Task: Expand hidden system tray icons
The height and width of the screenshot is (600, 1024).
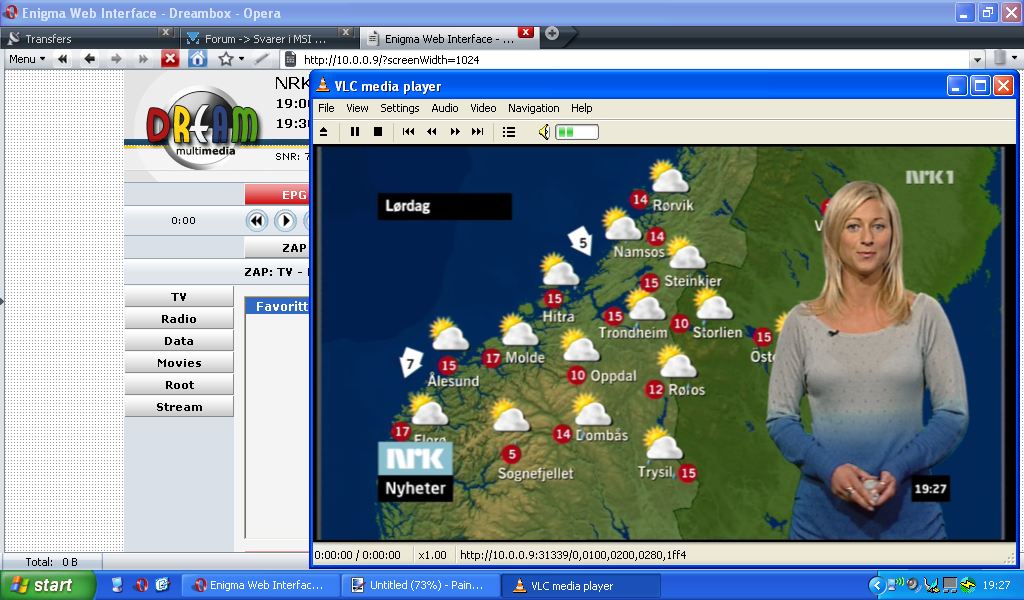Action: coord(876,585)
